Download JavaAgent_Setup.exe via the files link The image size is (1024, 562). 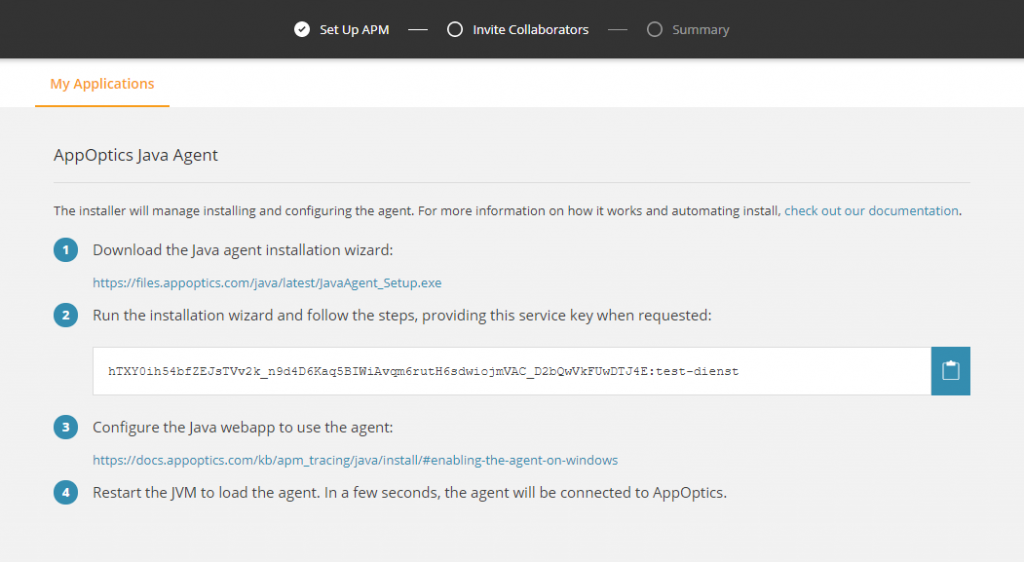[267, 283]
